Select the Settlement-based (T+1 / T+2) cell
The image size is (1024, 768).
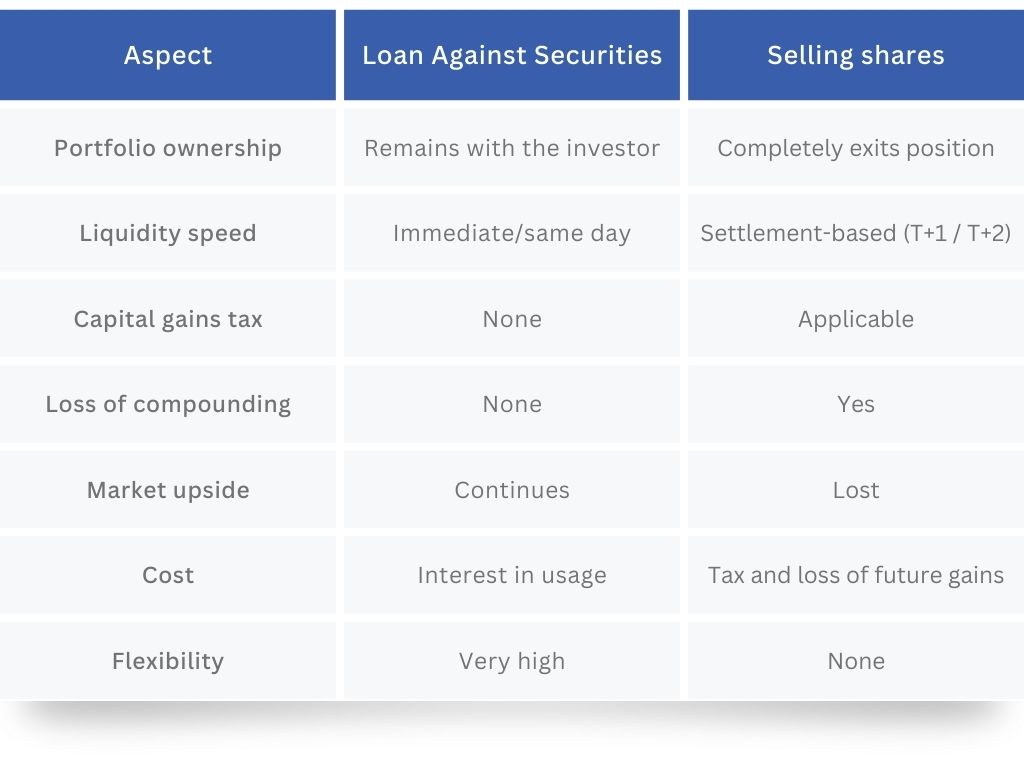856,233
